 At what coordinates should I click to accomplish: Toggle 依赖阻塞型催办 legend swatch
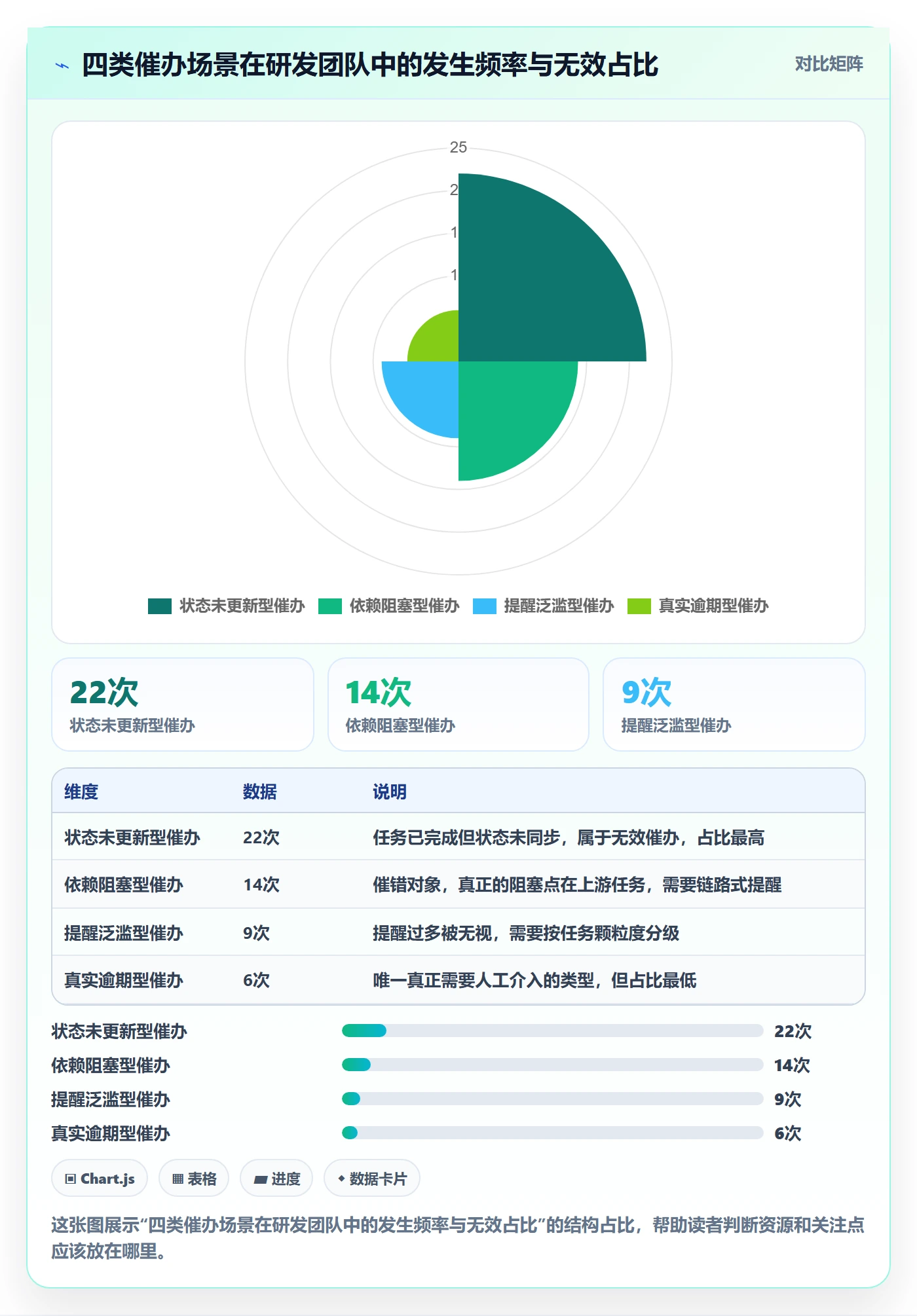330,606
